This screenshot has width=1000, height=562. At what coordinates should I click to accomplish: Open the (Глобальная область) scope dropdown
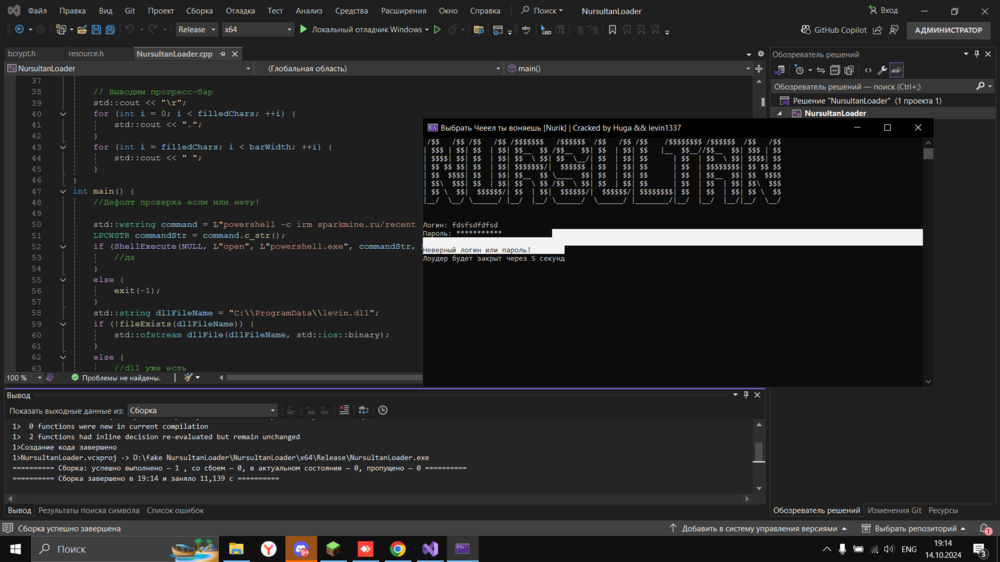(x=383, y=68)
